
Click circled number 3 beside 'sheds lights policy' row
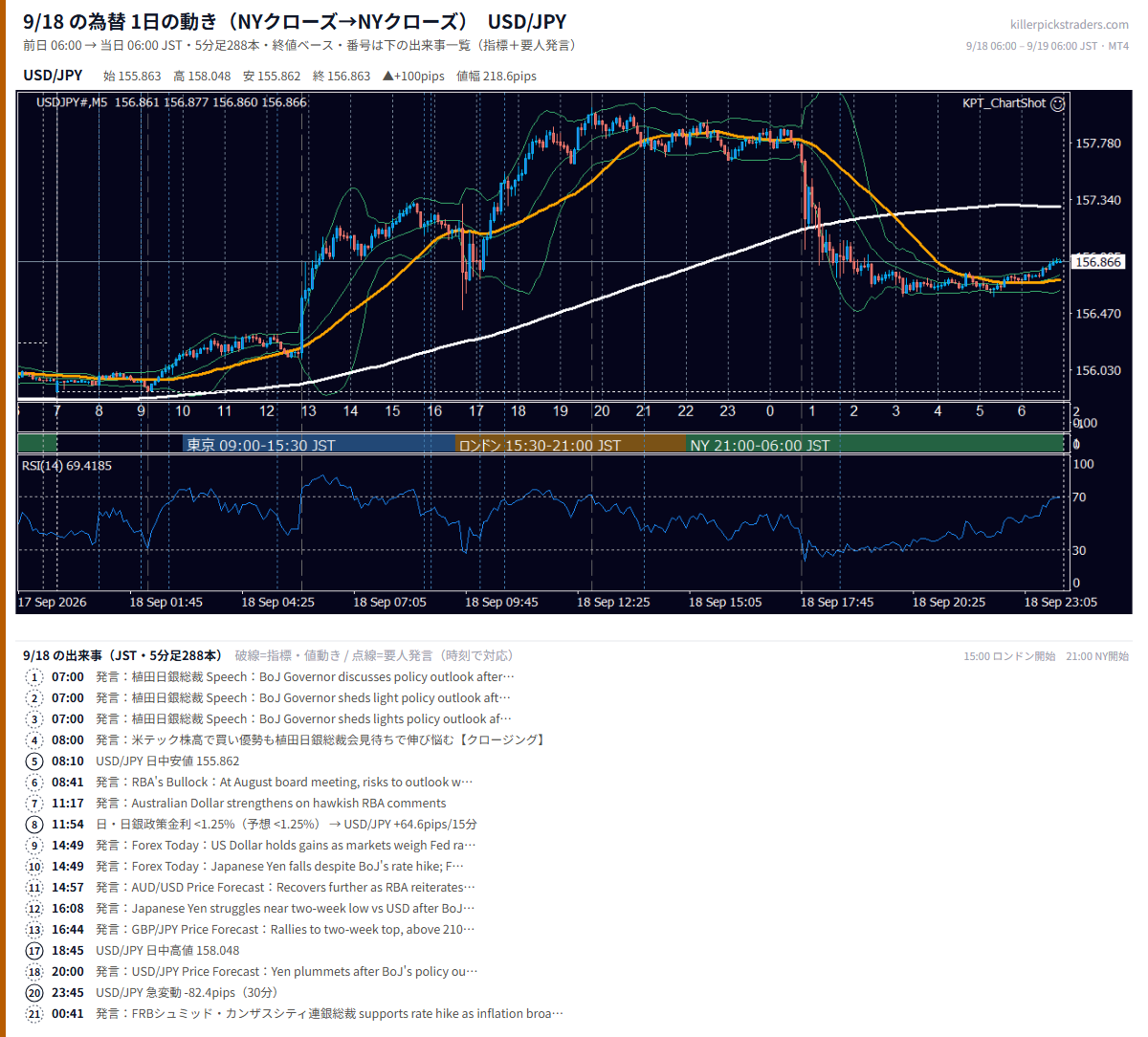coord(34,719)
